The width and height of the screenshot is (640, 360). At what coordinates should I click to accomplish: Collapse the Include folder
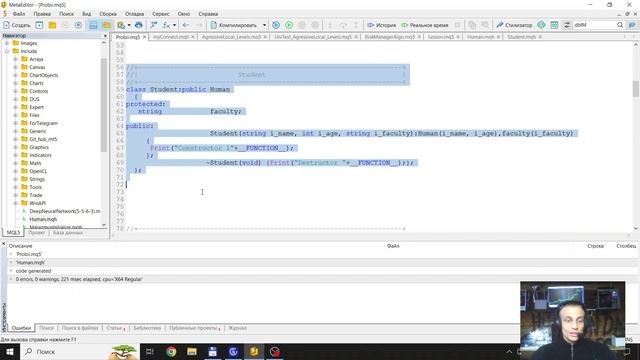pyautogui.click(x=7, y=51)
